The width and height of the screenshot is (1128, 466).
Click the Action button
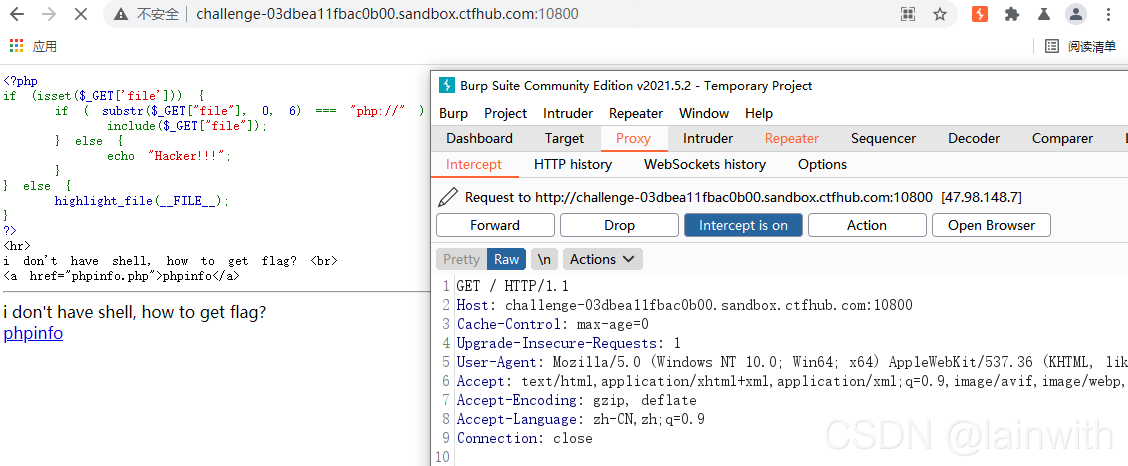point(867,225)
